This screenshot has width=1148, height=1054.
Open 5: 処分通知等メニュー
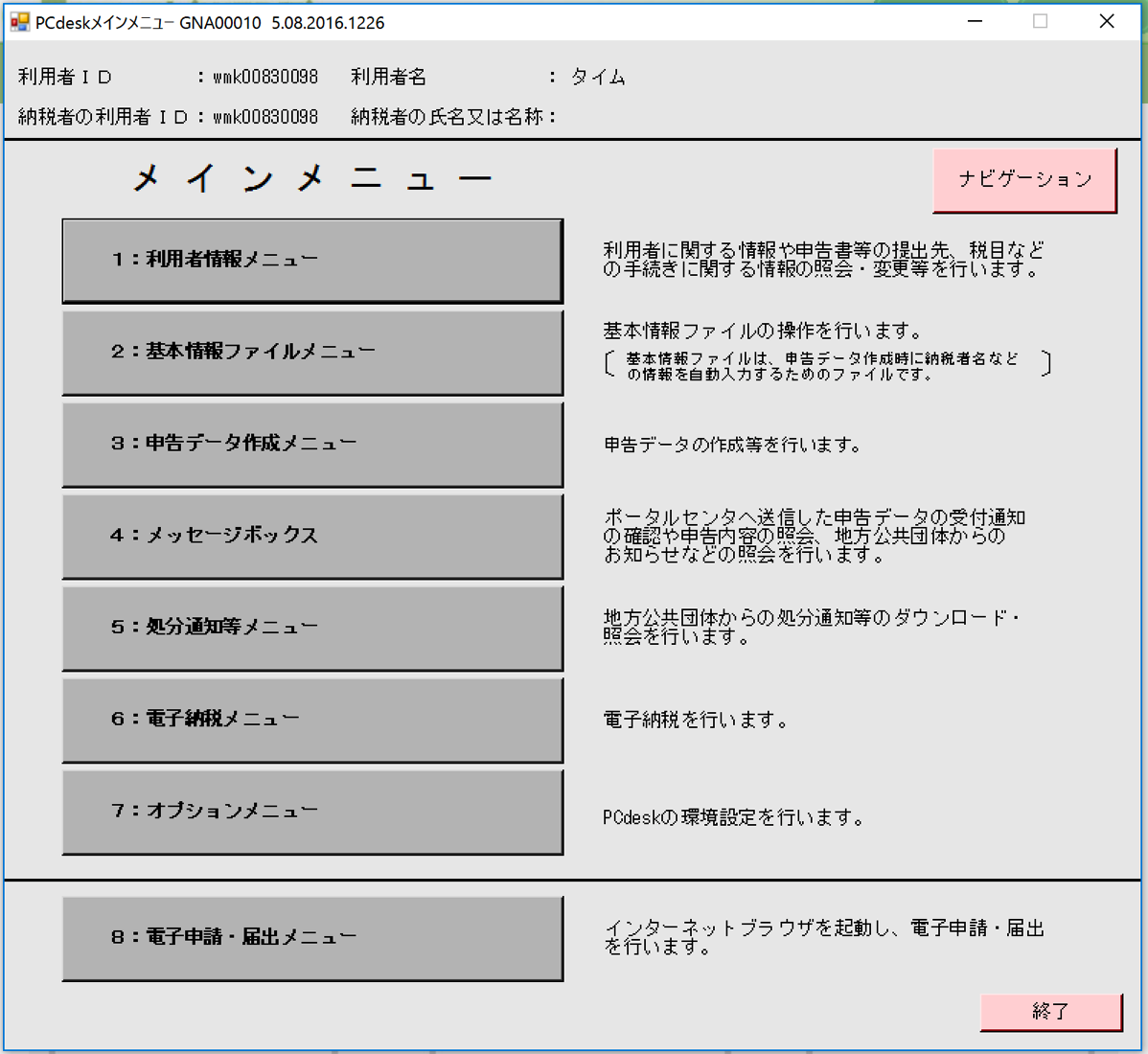(312, 628)
